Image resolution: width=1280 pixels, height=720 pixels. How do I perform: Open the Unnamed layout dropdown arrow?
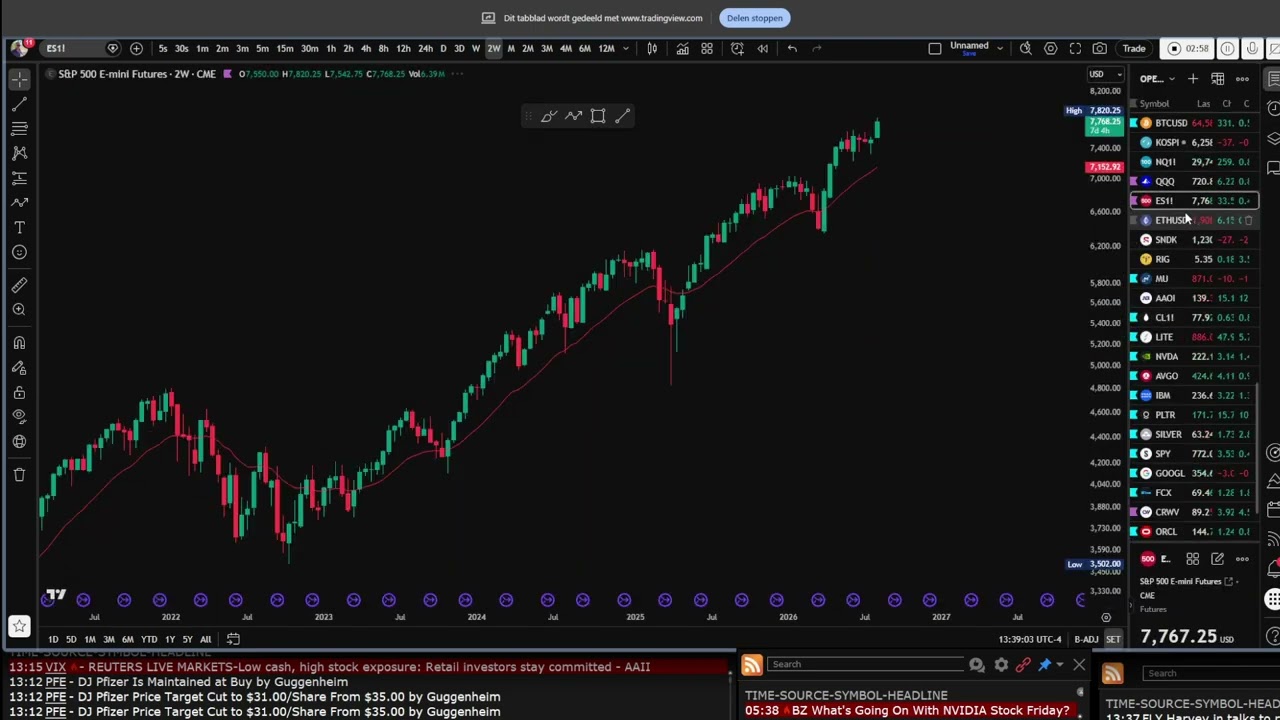point(999,48)
